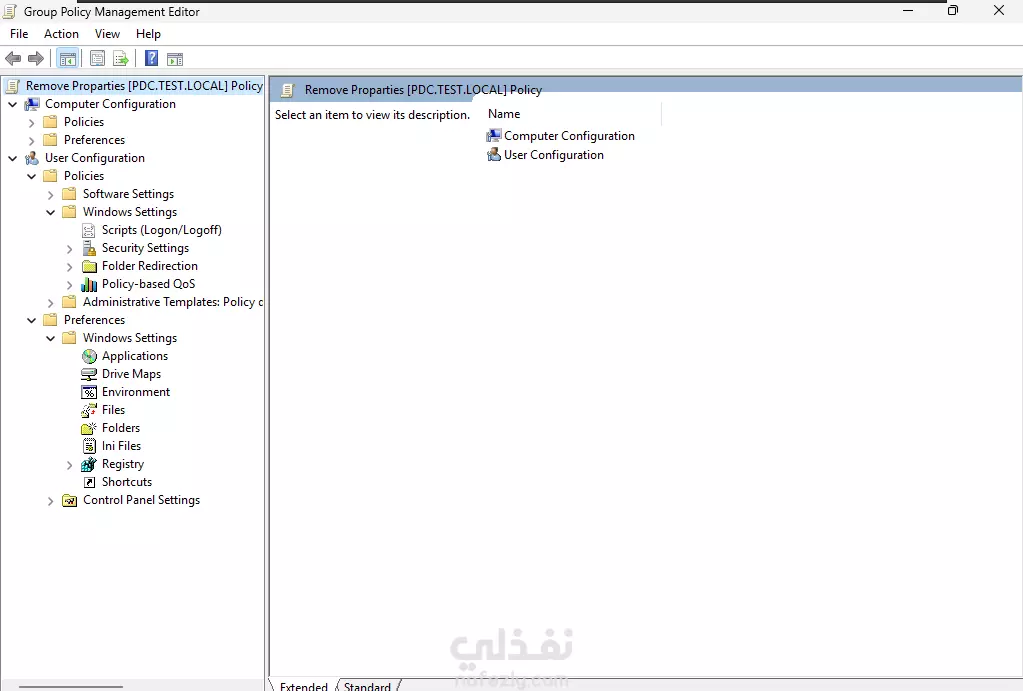Image resolution: width=1023 pixels, height=691 pixels.
Task: Expand the Registry node
Action: [x=69, y=465]
